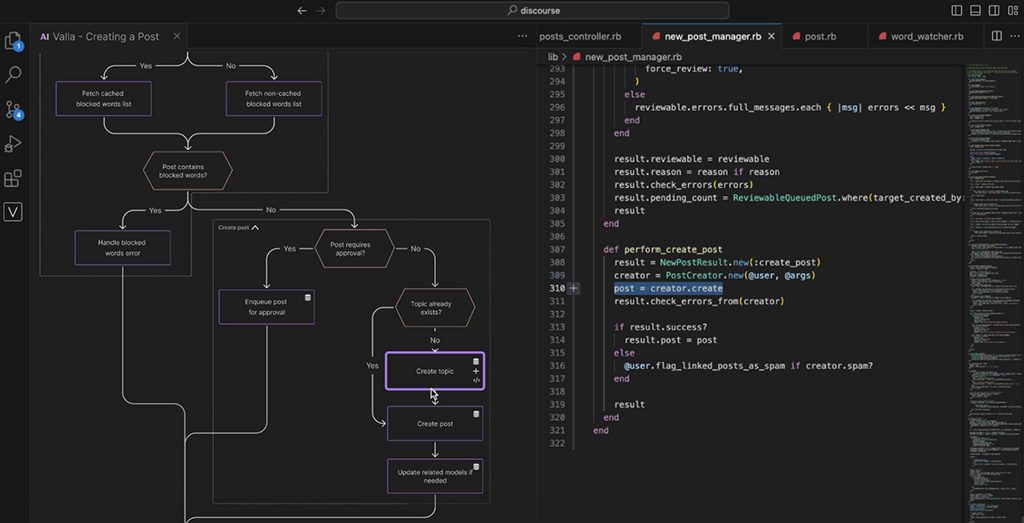Screen dimensions: 1024x523
Task: Open more actions for code editor group
Action: [1014, 36]
